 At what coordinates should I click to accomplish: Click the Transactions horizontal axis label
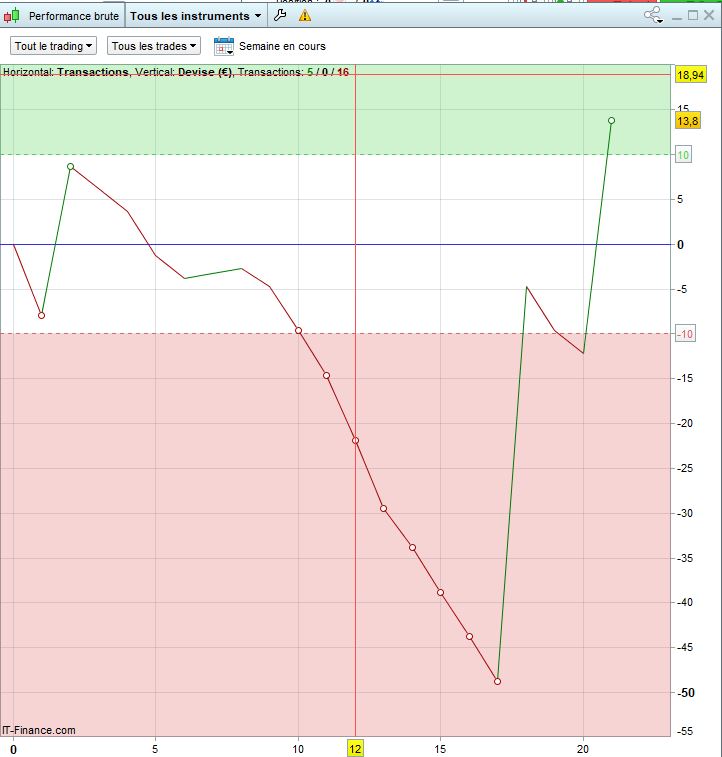93,72
